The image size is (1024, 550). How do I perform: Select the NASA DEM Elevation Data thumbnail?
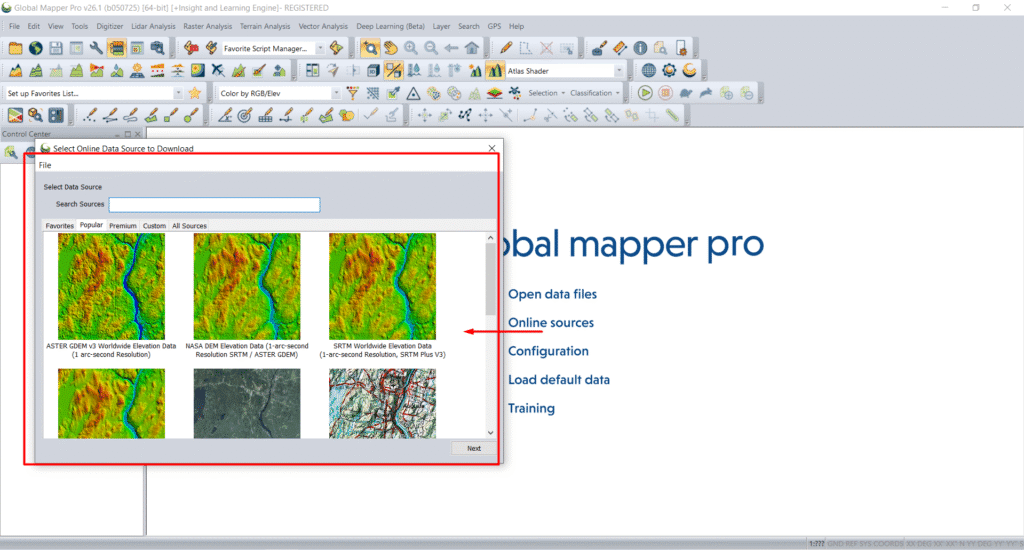click(247, 286)
